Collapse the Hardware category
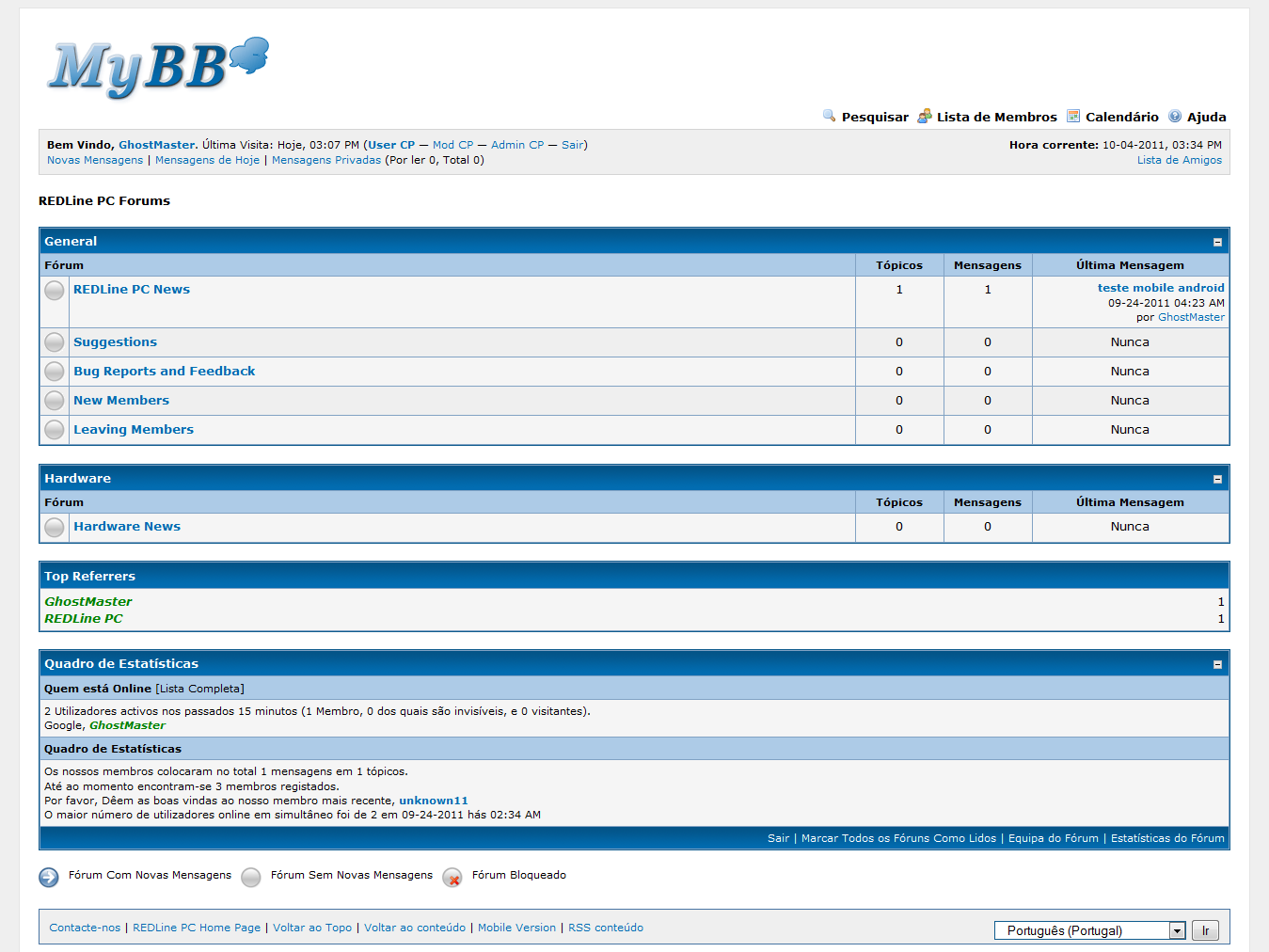The width and height of the screenshot is (1269, 952). (1217, 479)
